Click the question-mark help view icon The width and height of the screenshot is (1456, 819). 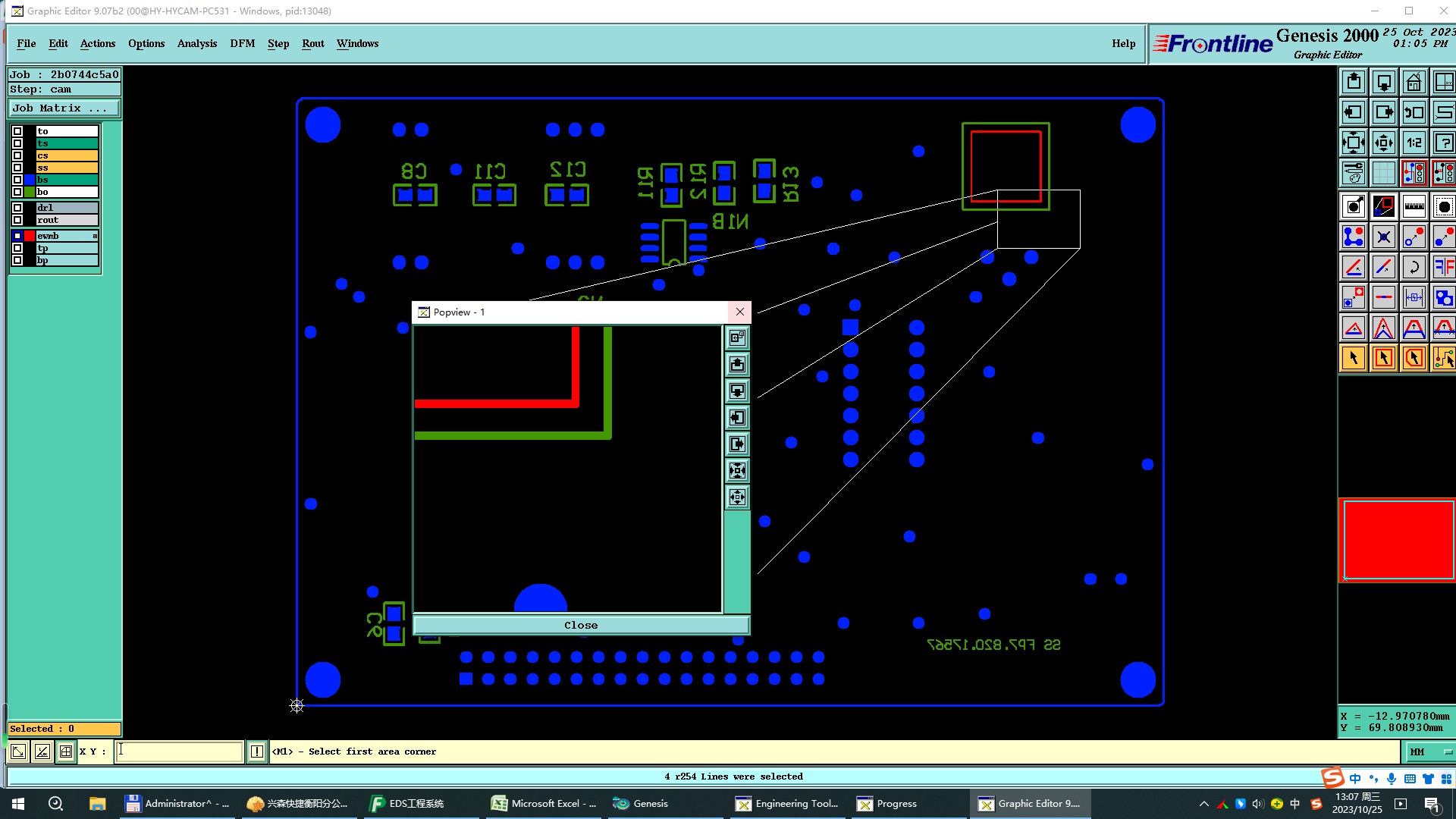[1444, 143]
